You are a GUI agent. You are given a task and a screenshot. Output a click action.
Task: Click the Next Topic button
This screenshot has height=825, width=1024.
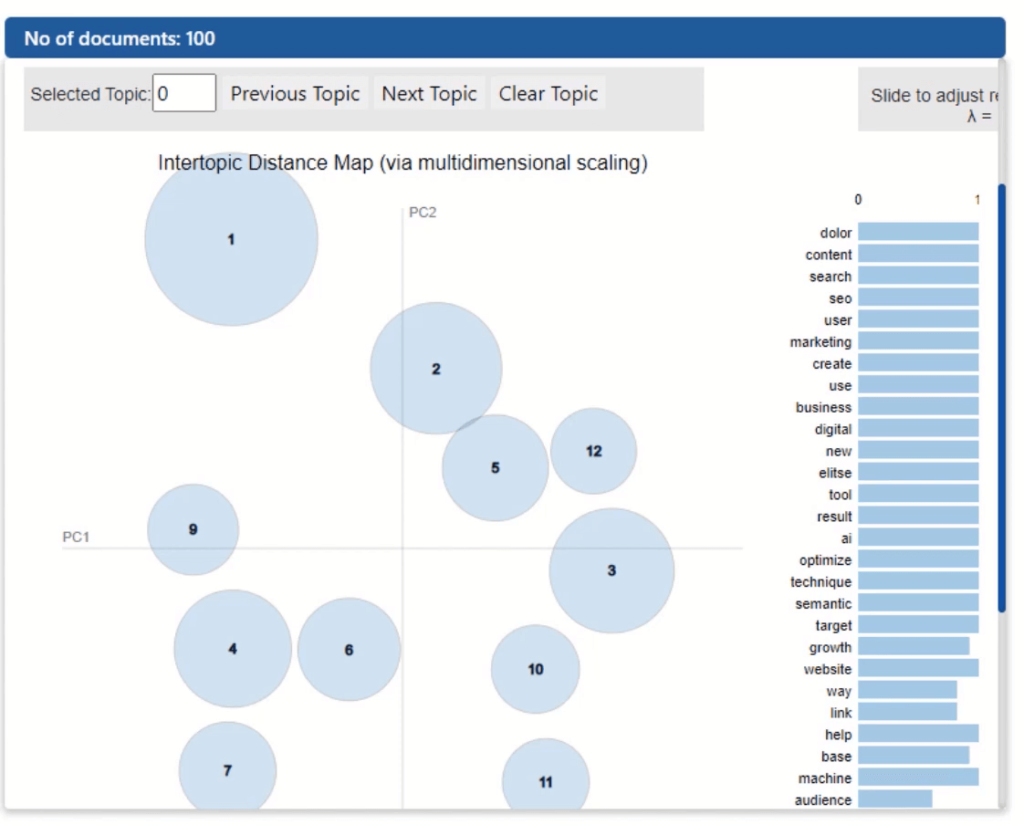coord(429,93)
